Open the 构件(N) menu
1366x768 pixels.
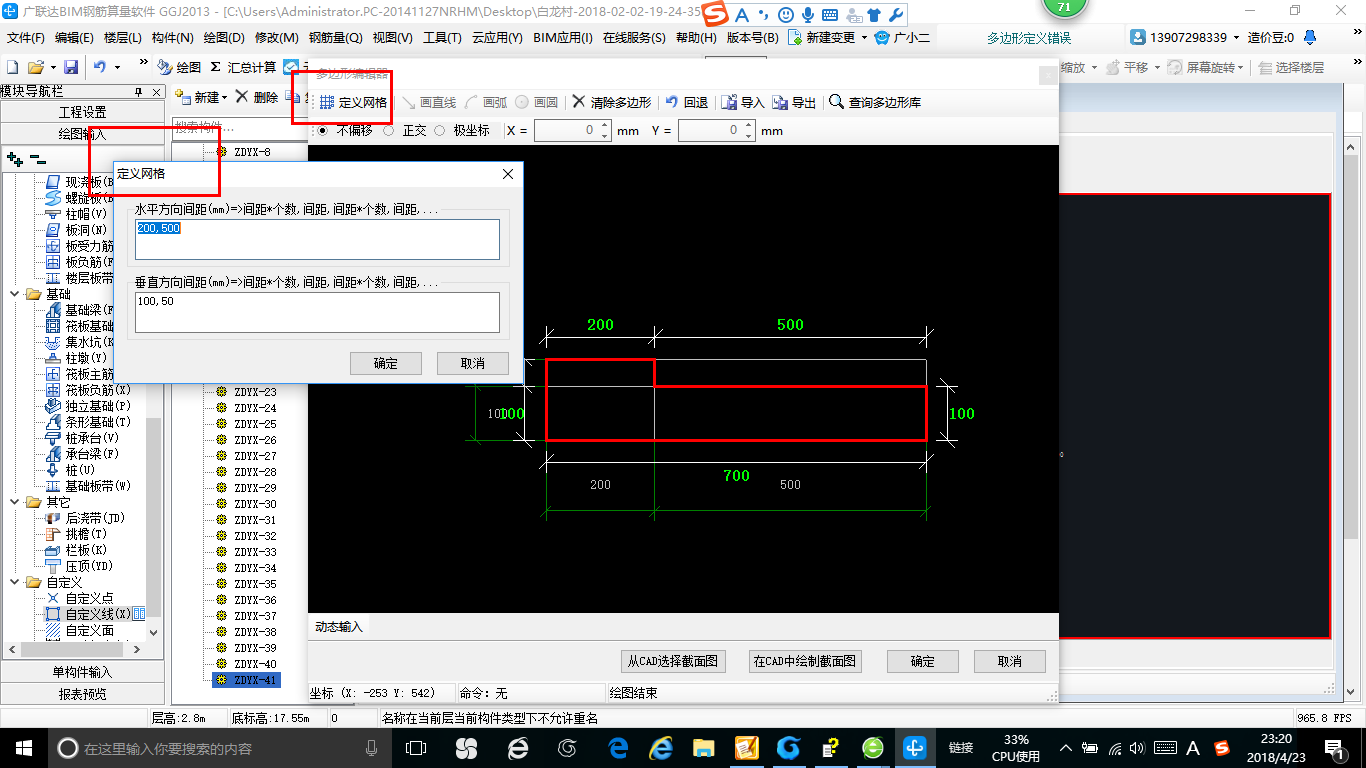(x=173, y=37)
